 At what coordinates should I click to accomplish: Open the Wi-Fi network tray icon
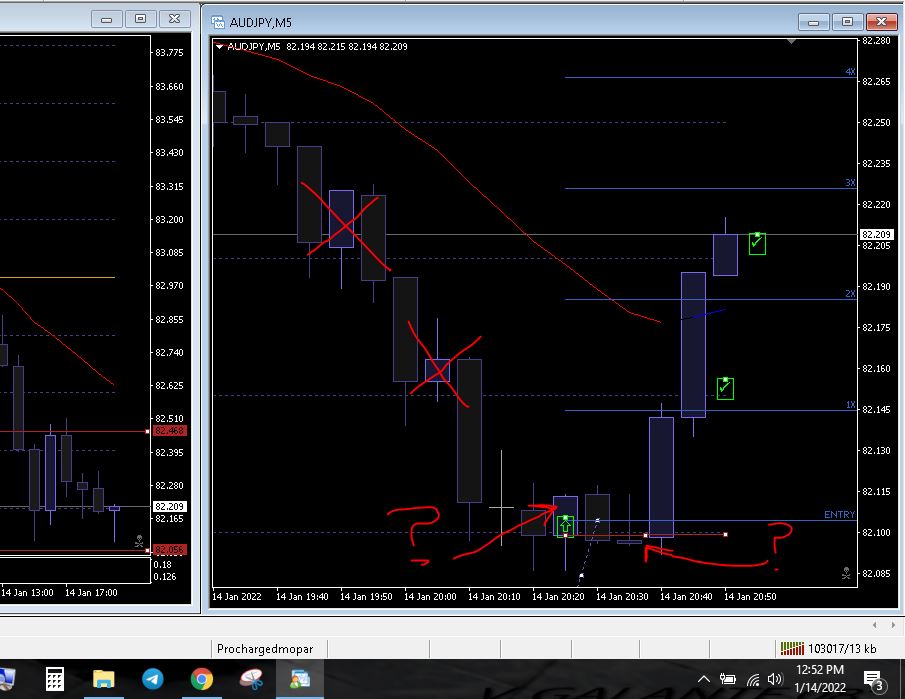[753, 679]
